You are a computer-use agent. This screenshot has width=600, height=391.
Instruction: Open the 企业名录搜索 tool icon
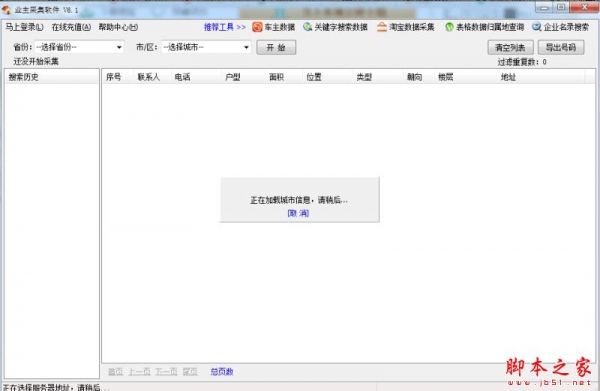click(x=536, y=27)
